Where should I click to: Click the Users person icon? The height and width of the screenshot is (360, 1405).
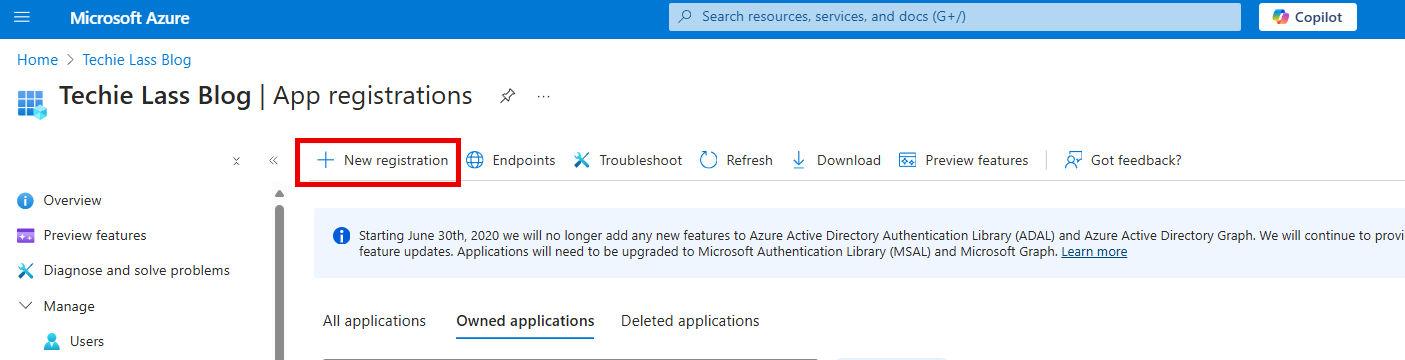click(x=52, y=342)
